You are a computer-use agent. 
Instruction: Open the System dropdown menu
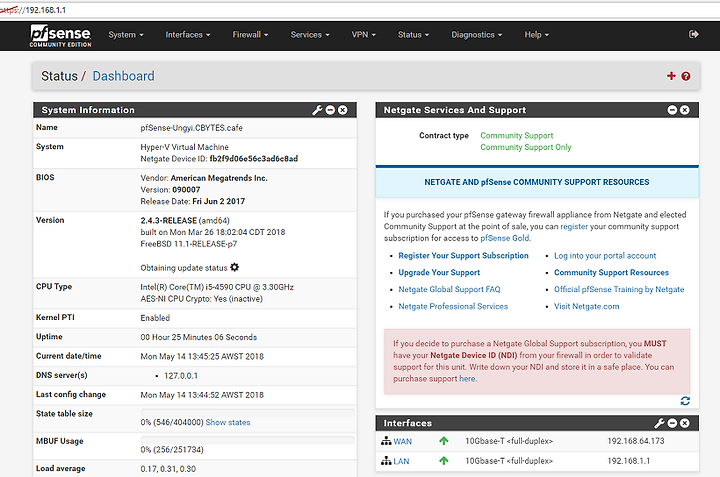126,35
